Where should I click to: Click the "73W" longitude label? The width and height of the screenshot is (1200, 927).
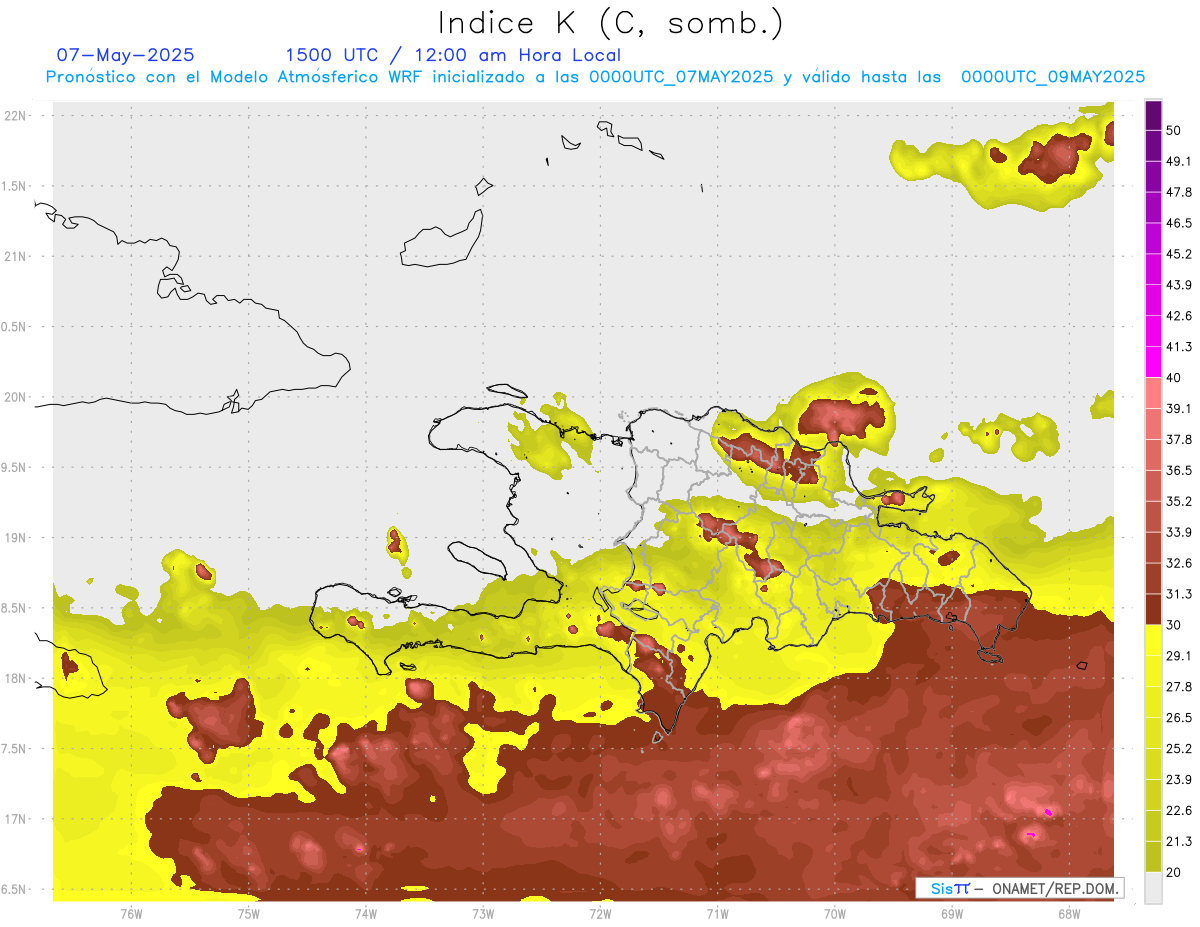click(483, 913)
